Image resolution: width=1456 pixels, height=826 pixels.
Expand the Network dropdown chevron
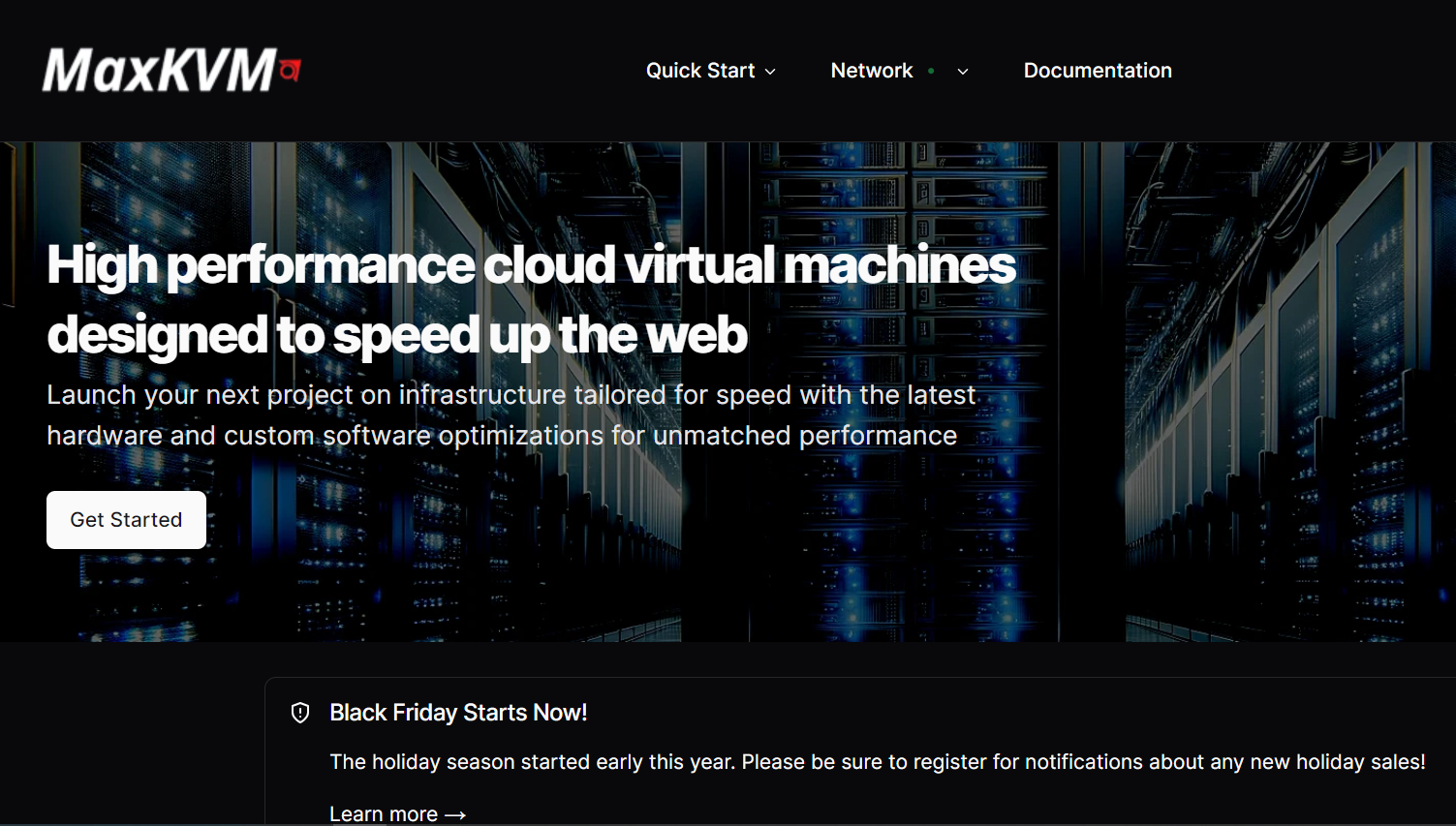click(963, 72)
